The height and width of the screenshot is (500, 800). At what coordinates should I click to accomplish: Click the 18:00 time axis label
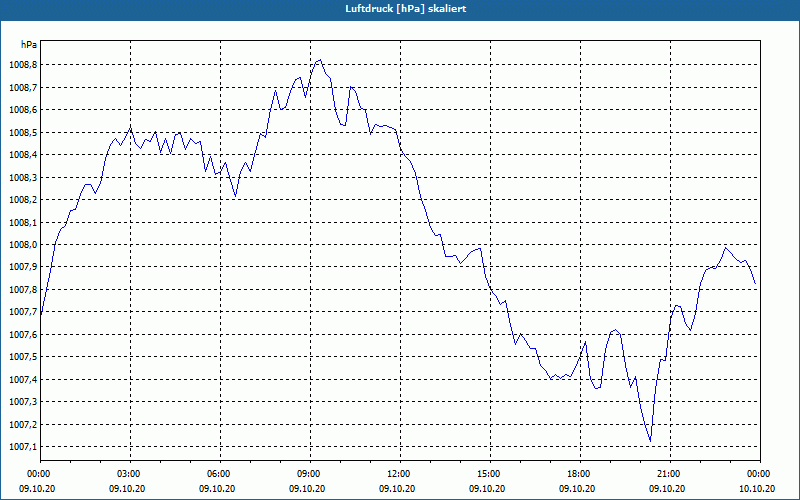[x=581, y=474]
